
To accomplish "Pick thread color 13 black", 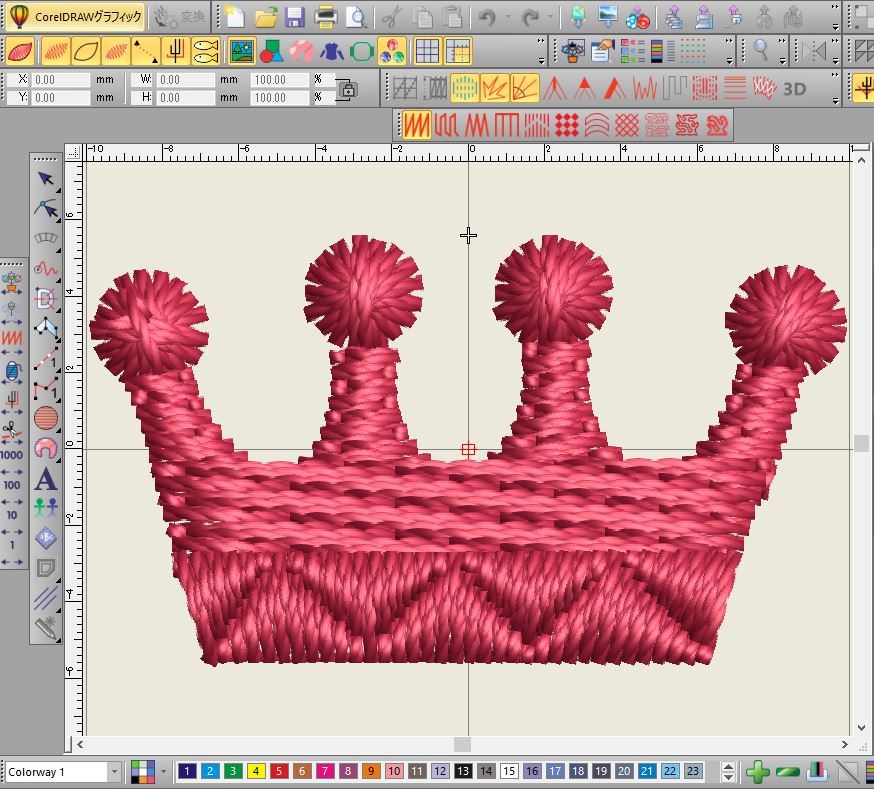I will click(x=463, y=771).
